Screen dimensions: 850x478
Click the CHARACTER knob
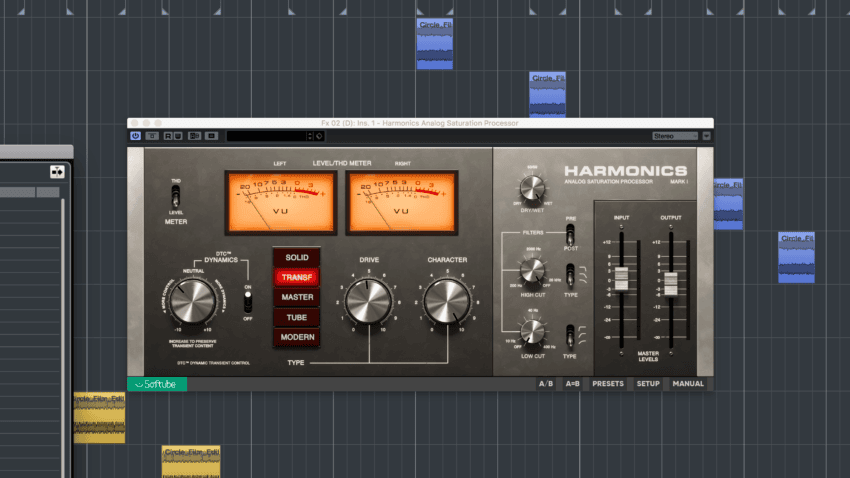click(x=447, y=302)
